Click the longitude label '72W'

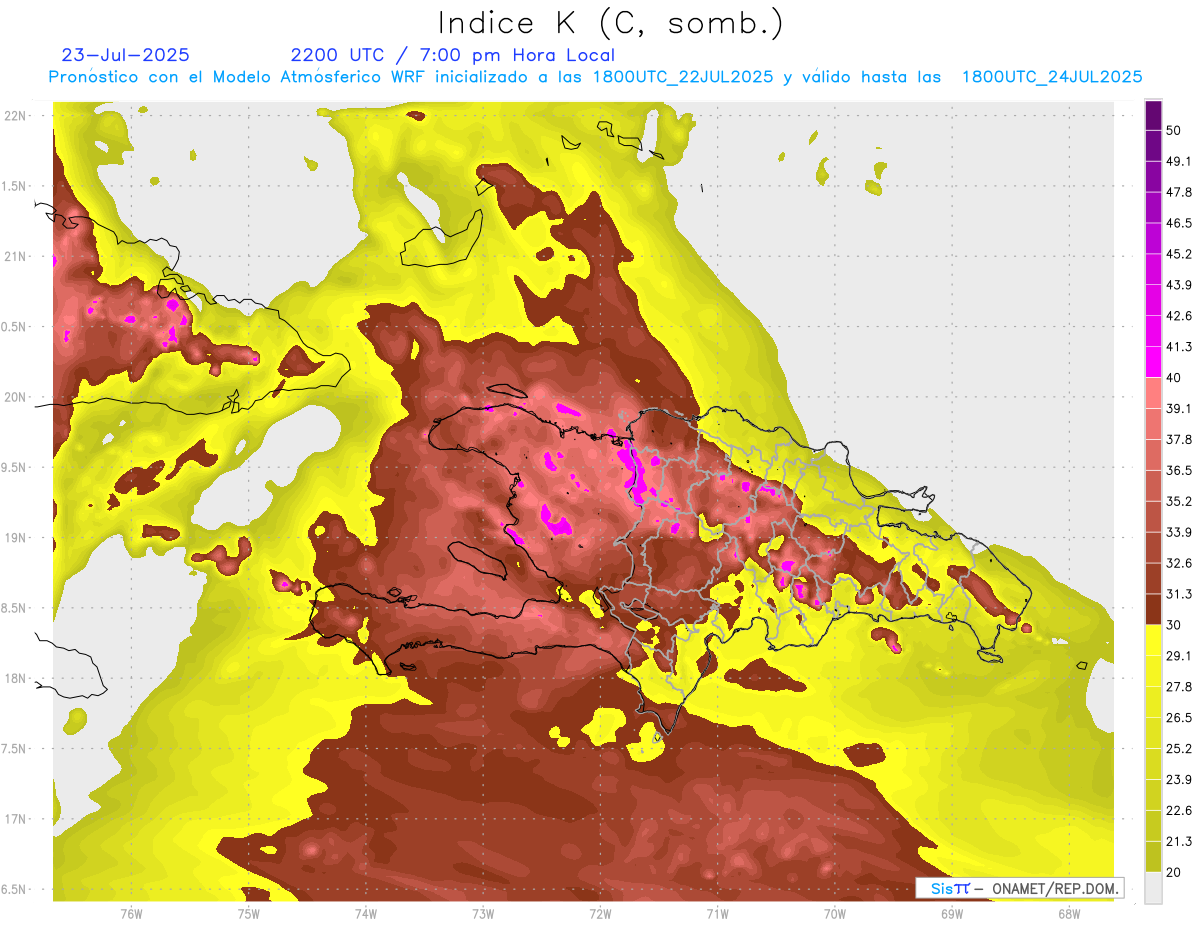click(600, 913)
